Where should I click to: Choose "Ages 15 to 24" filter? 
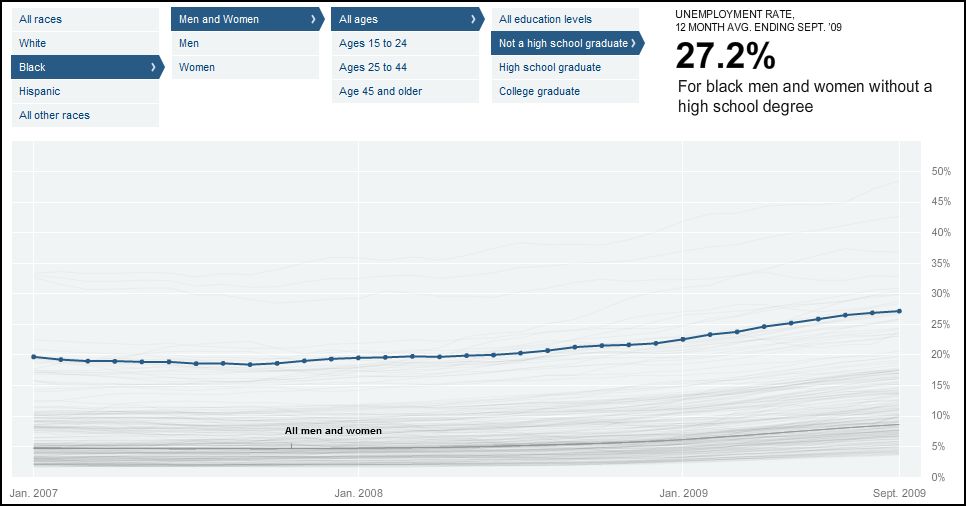[x=373, y=43]
